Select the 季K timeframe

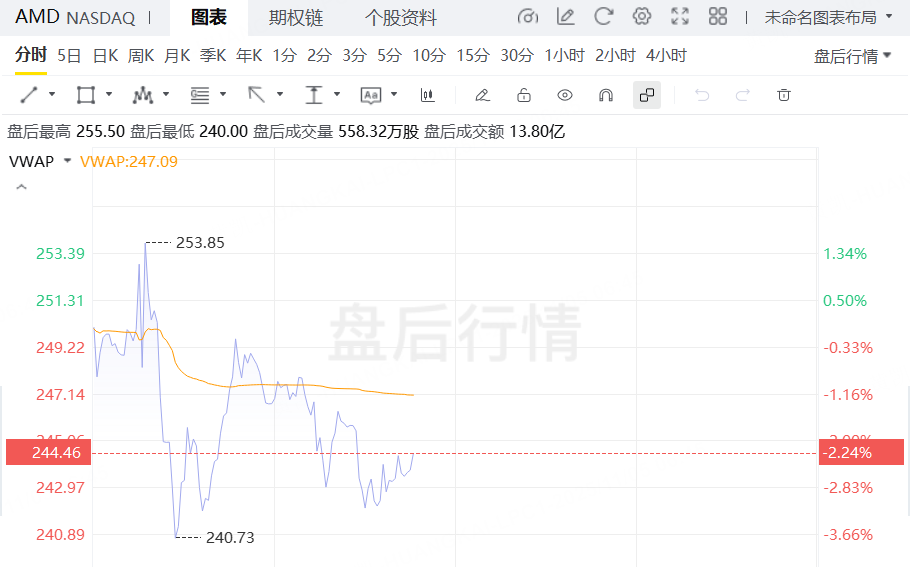213,56
